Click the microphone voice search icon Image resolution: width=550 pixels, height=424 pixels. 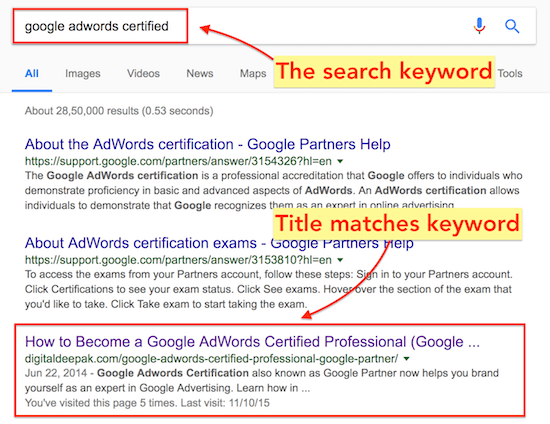click(x=479, y=26)
